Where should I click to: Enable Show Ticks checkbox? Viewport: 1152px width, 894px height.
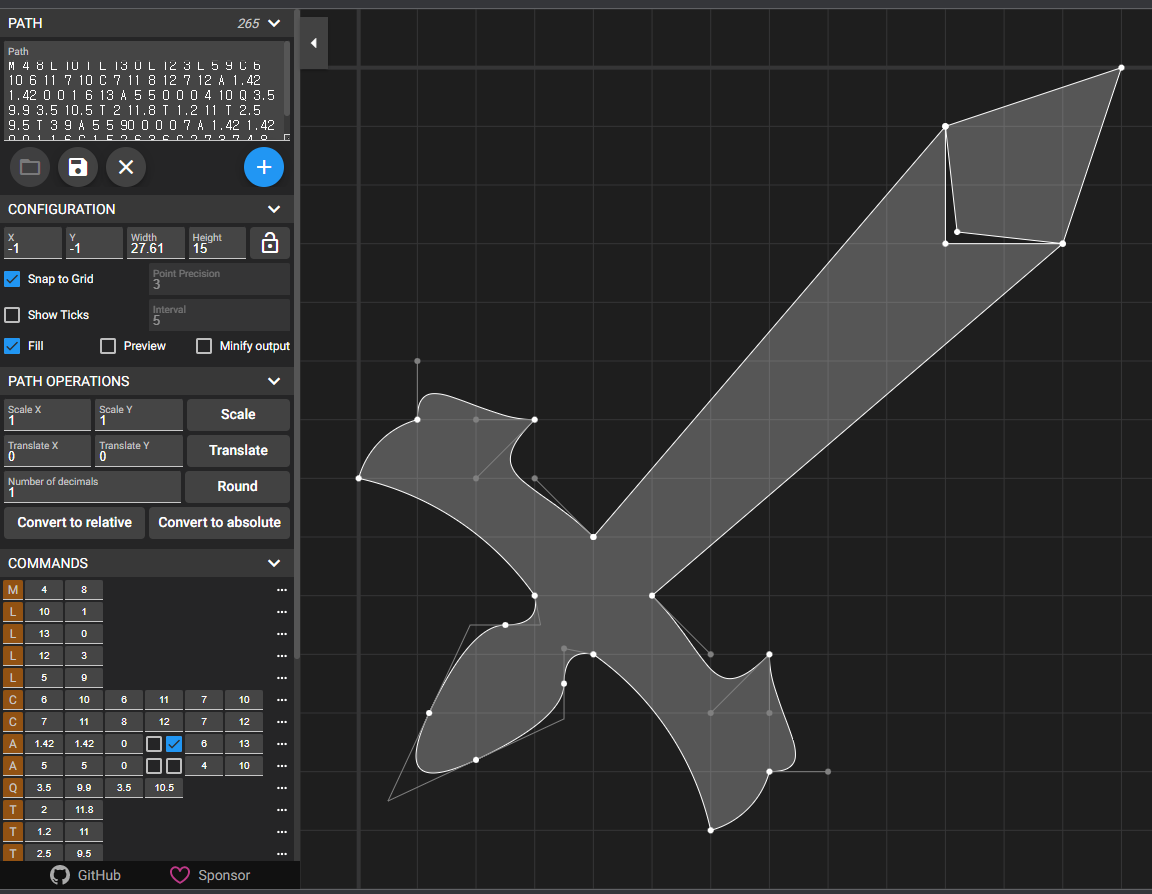12,315
